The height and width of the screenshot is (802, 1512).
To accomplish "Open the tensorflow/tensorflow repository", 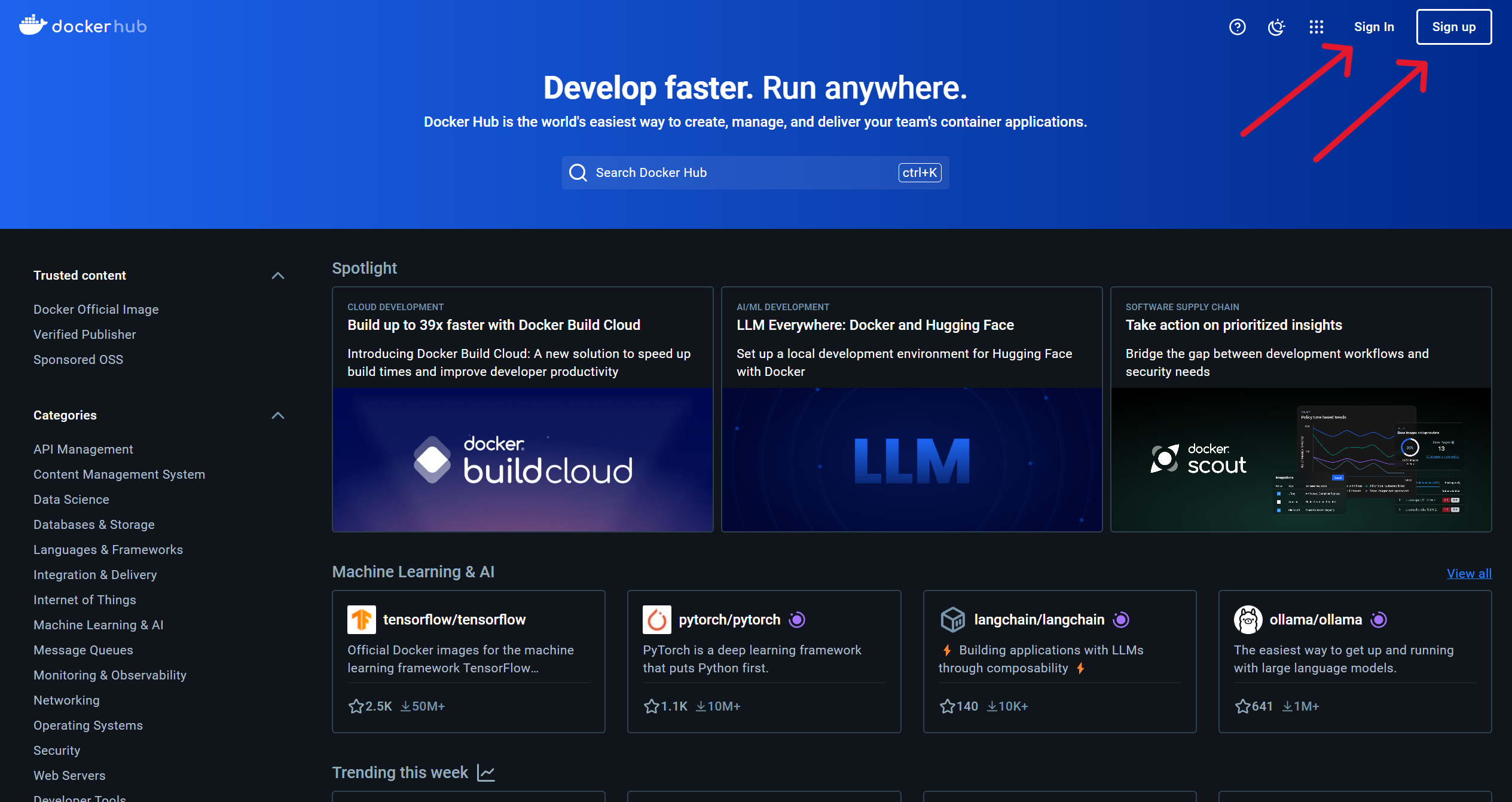I will pos(454,620).
